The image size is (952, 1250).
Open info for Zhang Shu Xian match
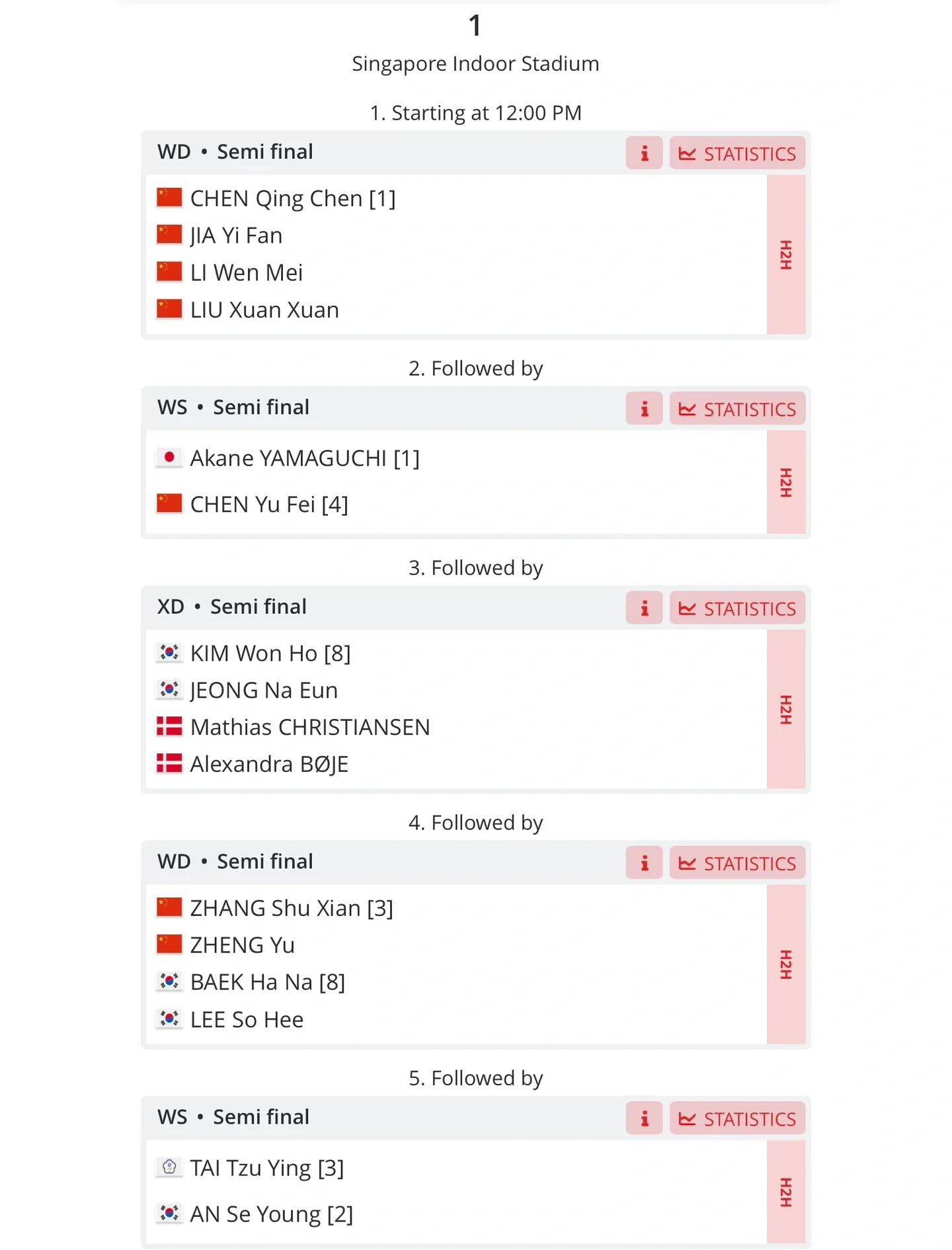click(644, 863)
